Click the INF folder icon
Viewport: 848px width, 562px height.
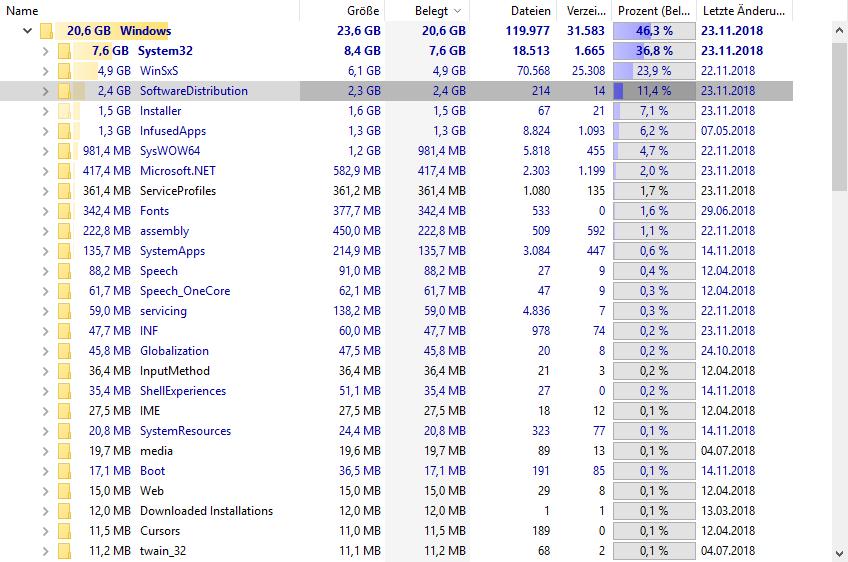click(64, 332)
